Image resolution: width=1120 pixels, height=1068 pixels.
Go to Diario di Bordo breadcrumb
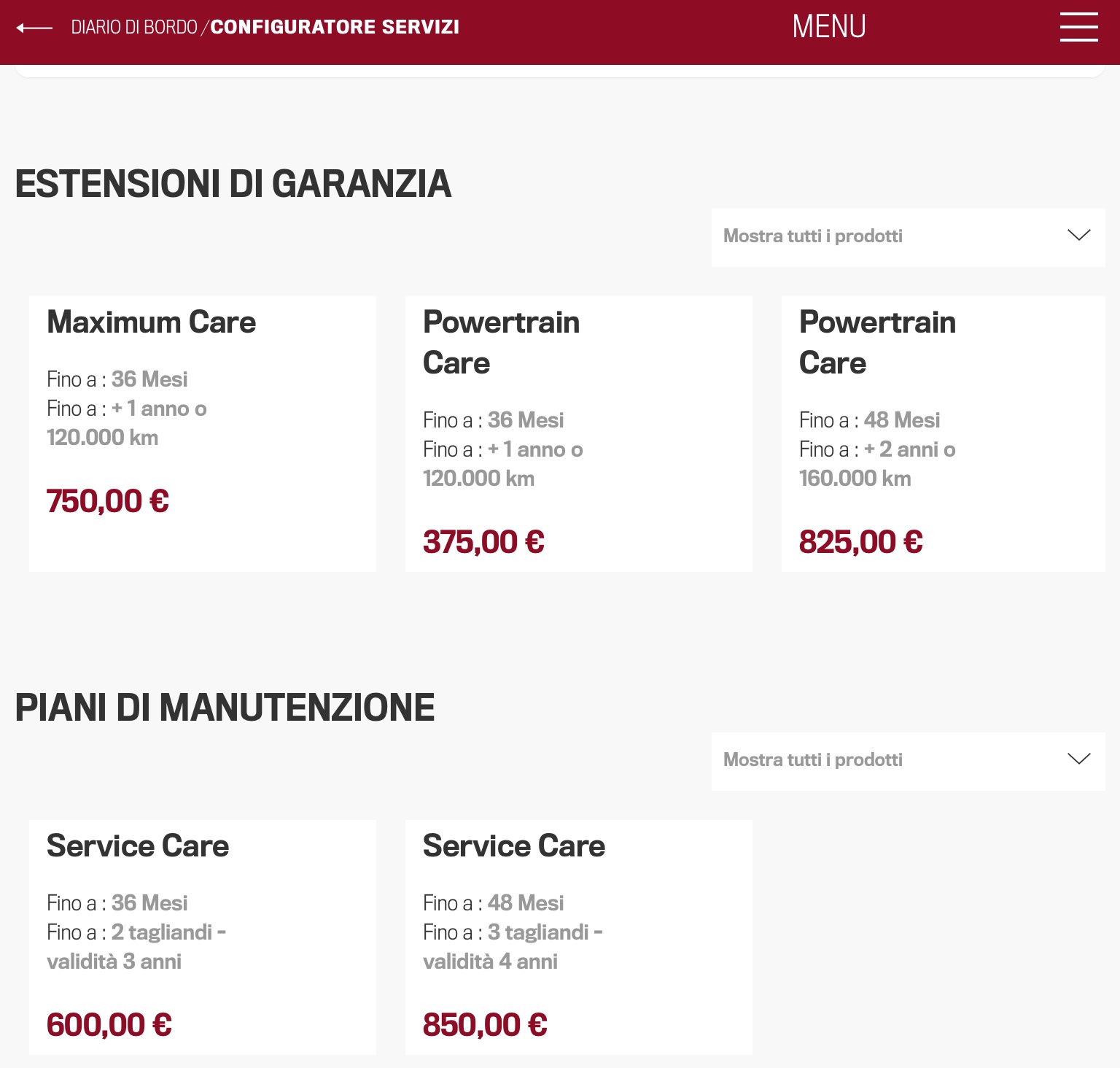pyautogui.click(x=134, y=28)
